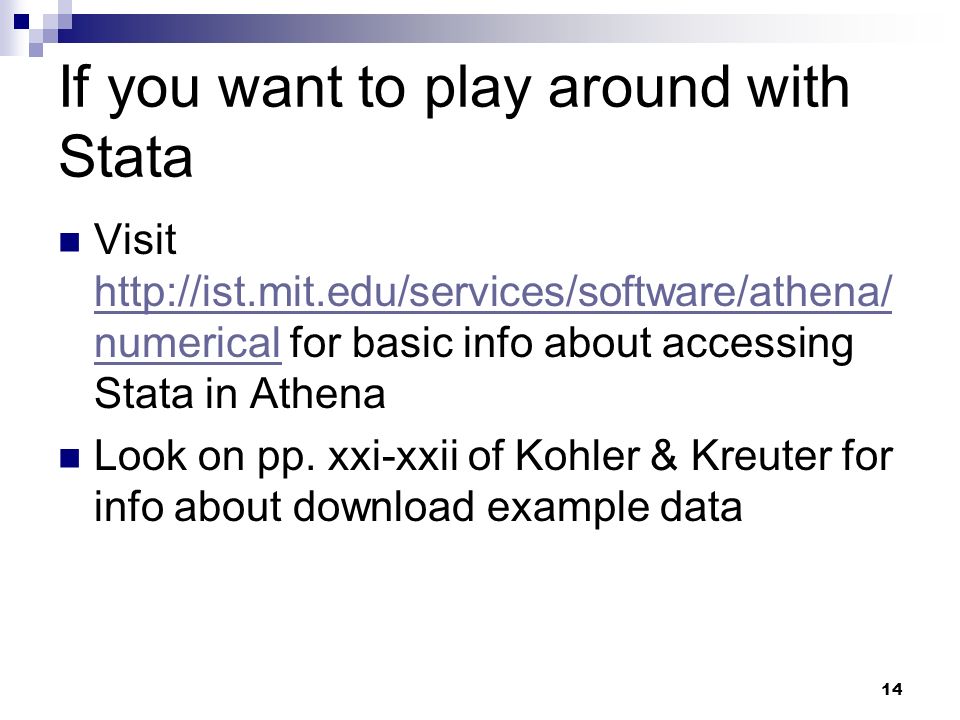Viewport: 960px width, 720px height.
Task: Click the slide number 14
Action: point(891,689)
